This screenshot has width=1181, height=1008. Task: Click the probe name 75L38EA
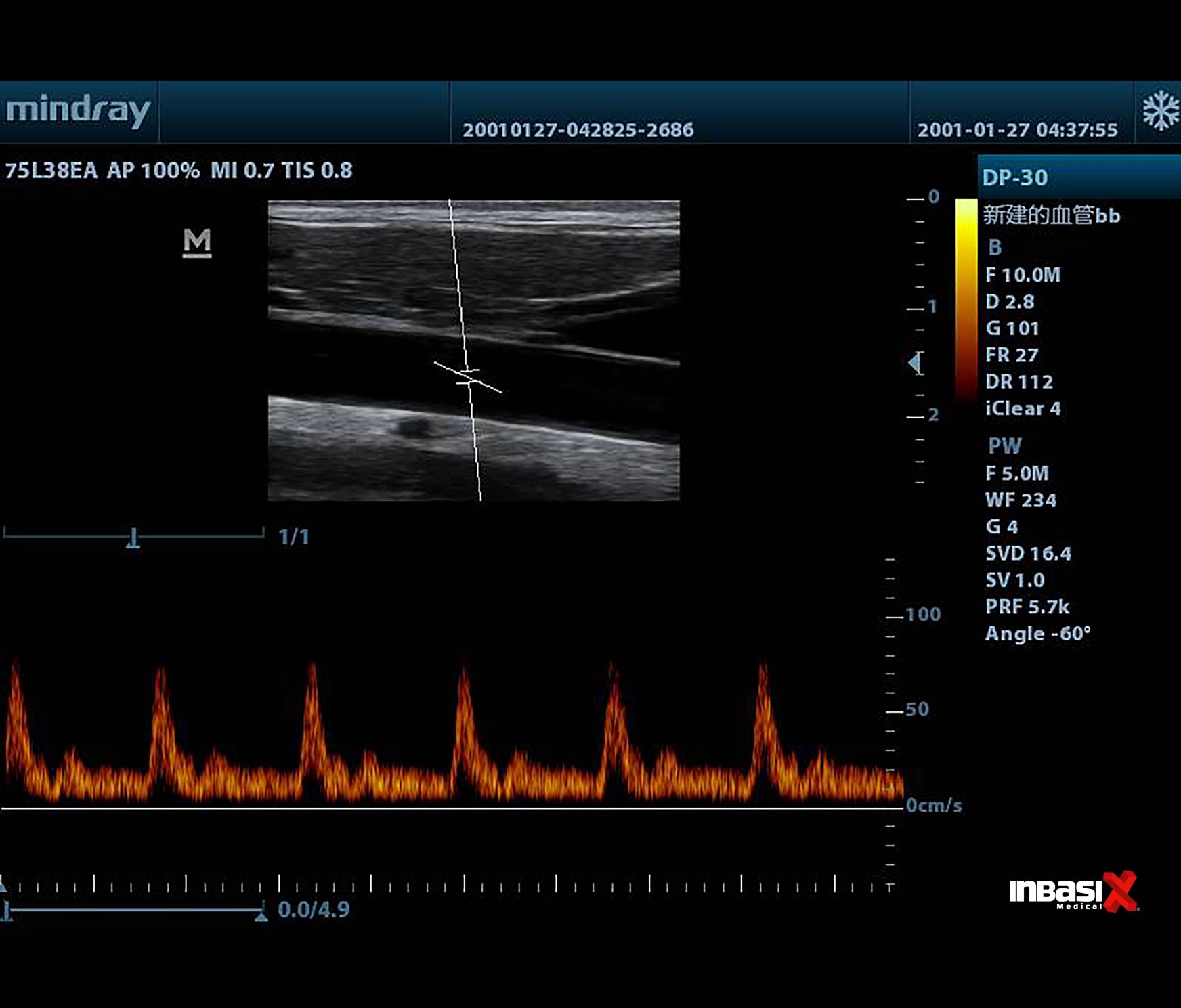point(51,170)
